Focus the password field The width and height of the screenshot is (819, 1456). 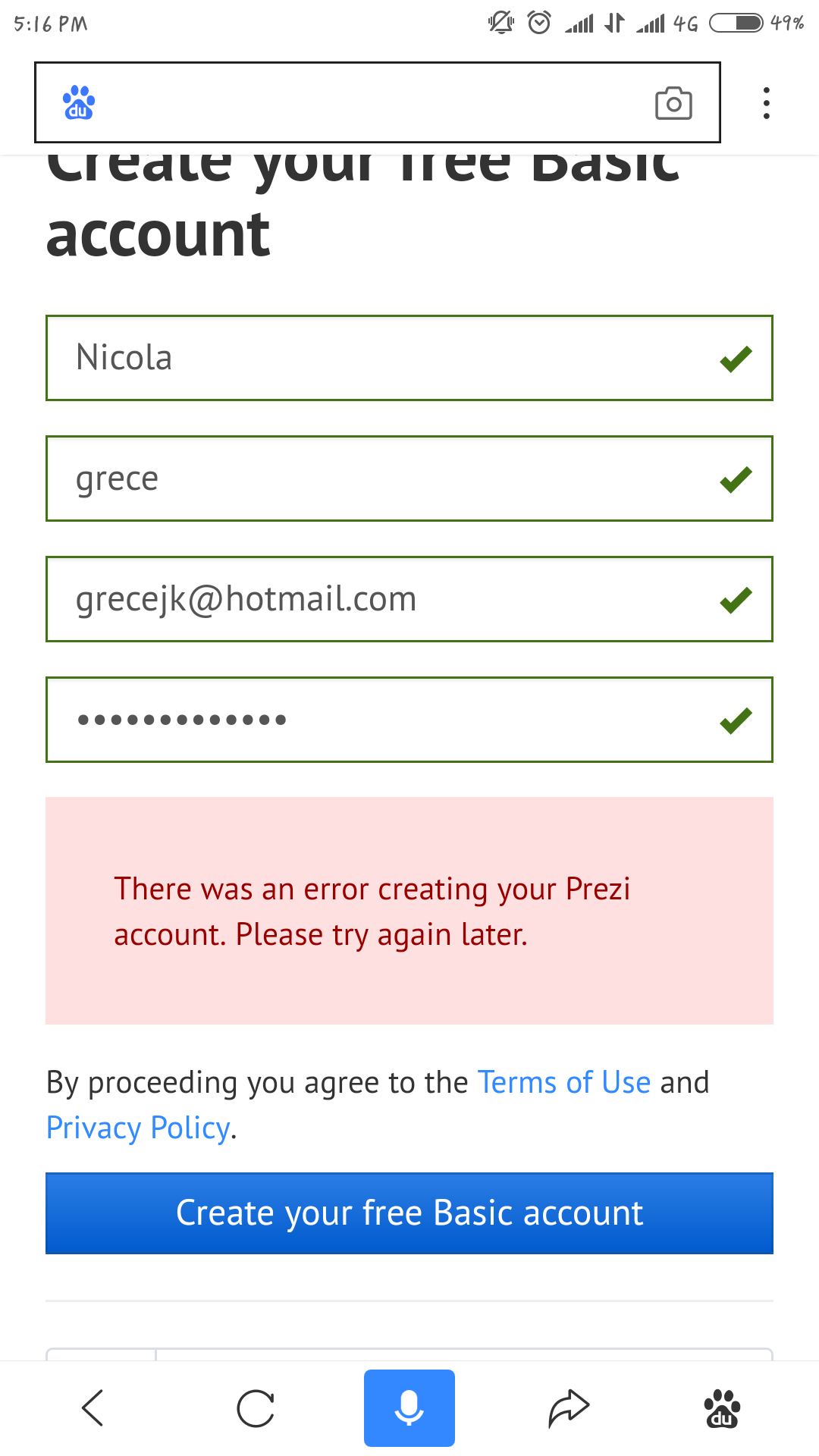click(379, 720)
